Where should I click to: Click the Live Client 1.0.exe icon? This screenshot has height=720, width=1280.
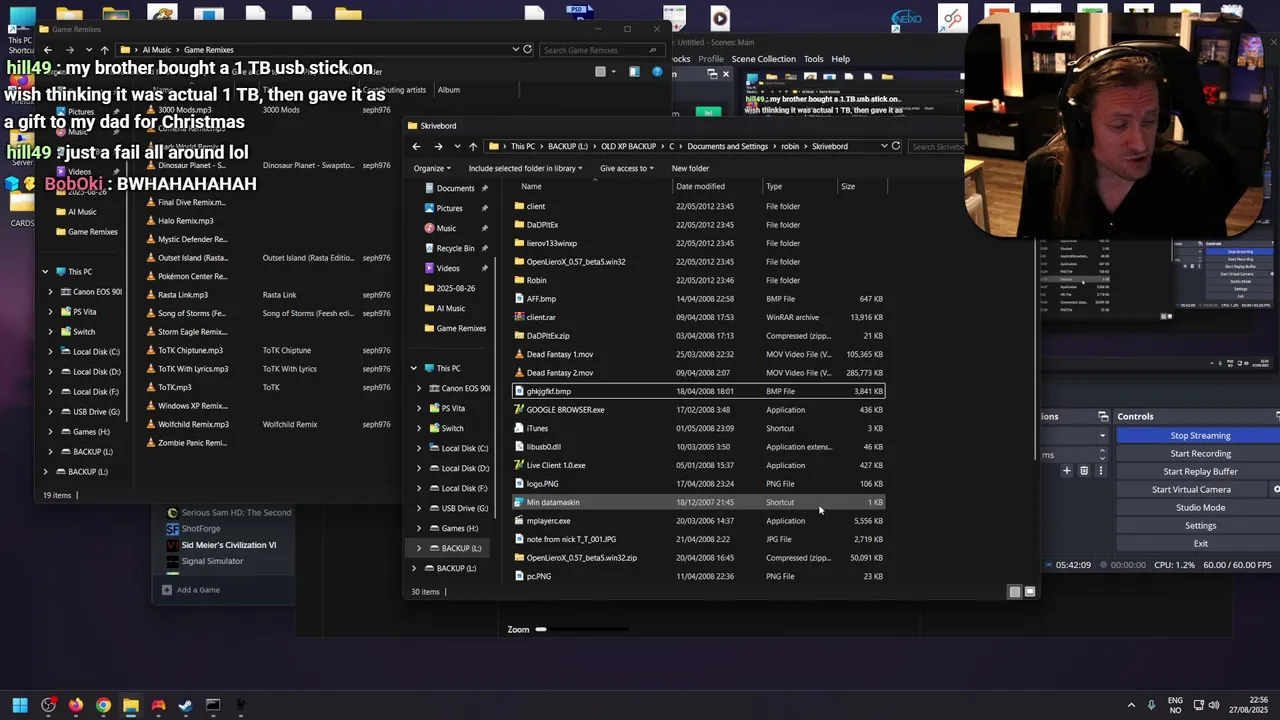519,465
